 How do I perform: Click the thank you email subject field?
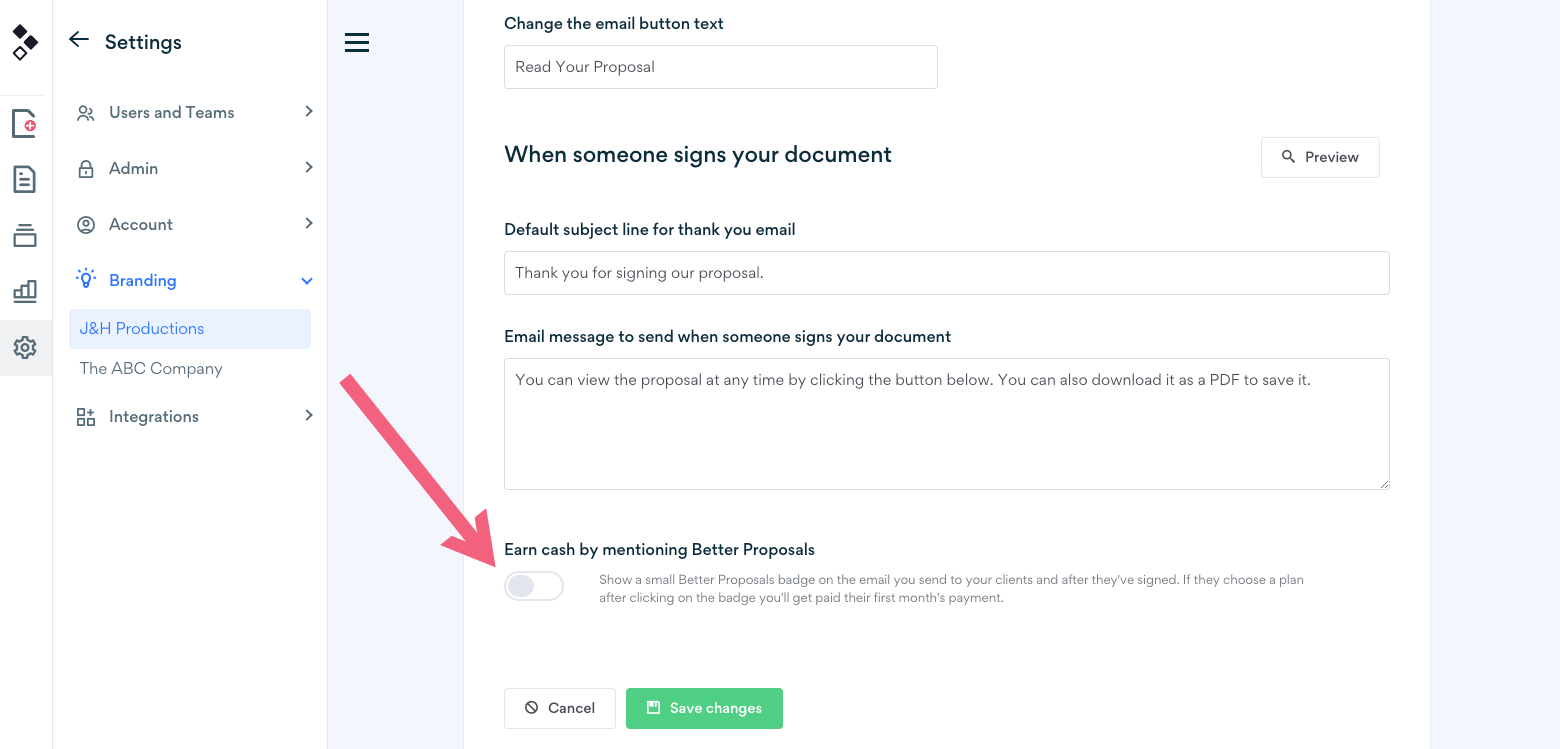[x=946, y=273]
